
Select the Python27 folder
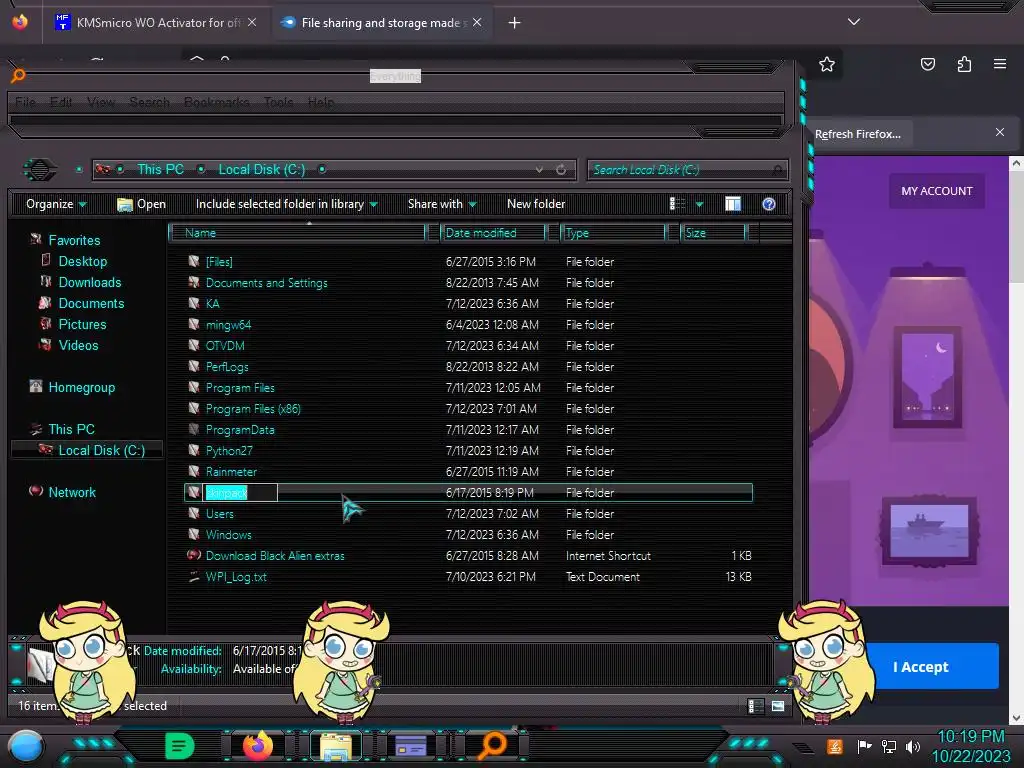[229, 451]
